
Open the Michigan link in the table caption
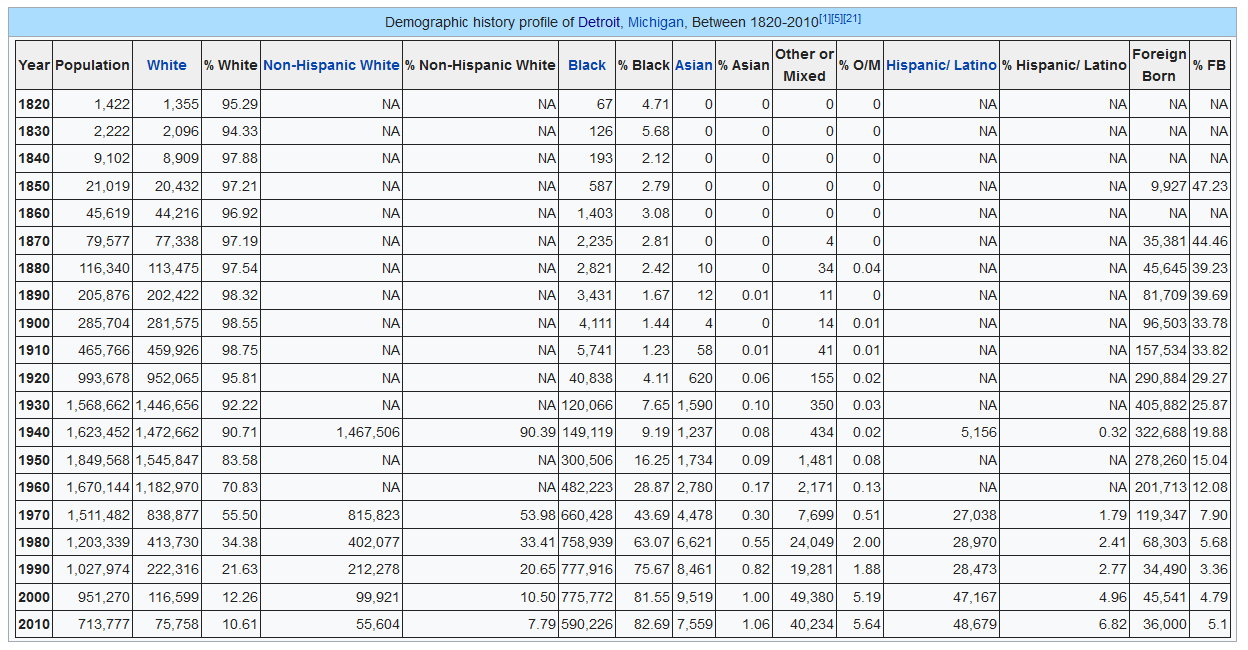[655, 22]
